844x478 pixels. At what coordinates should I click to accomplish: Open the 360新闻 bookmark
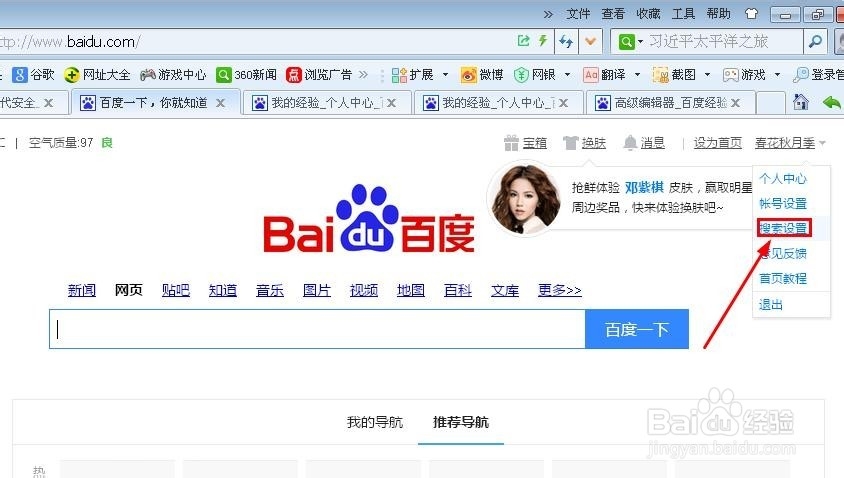247,75
